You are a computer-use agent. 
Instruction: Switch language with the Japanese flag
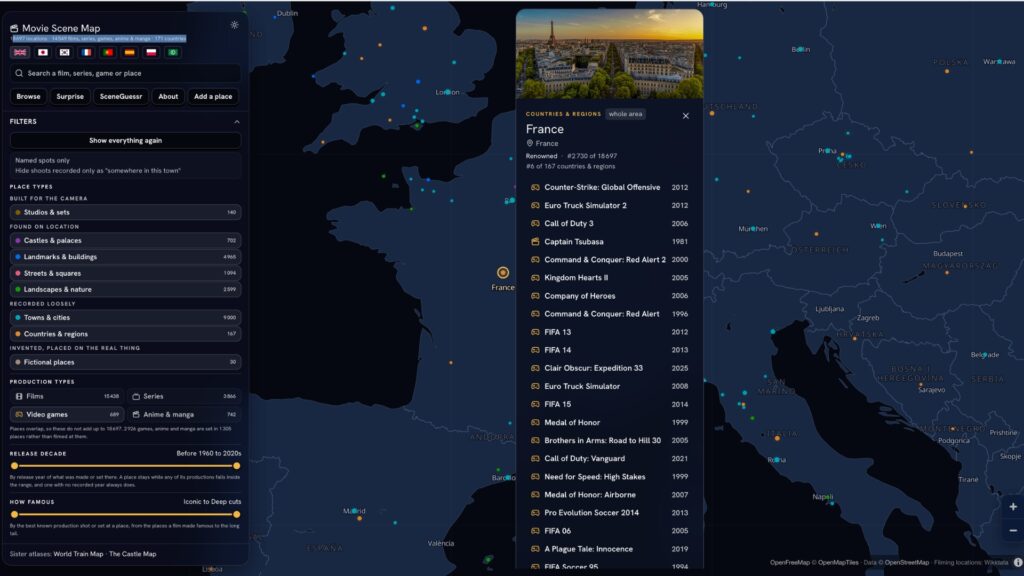tap(43, 52)
